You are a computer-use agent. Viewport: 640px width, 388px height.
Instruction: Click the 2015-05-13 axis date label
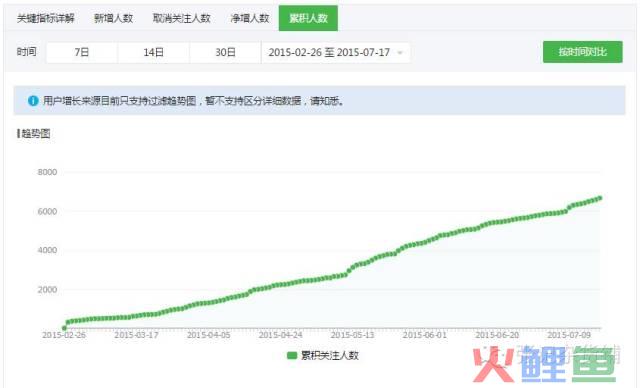[352, 335]
